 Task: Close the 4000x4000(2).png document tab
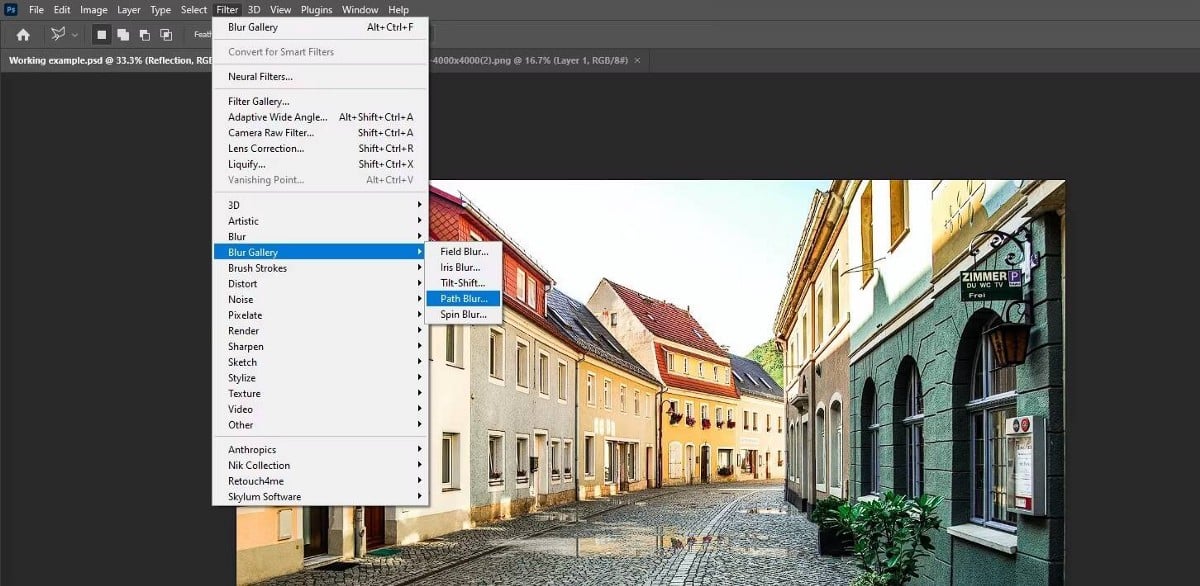coord(638,58)
